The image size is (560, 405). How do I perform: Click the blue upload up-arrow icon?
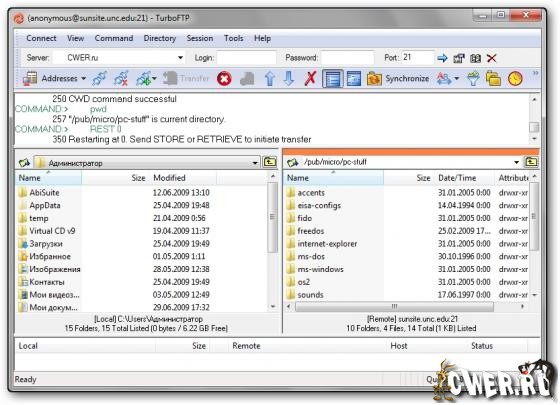(x=270, y=79)
